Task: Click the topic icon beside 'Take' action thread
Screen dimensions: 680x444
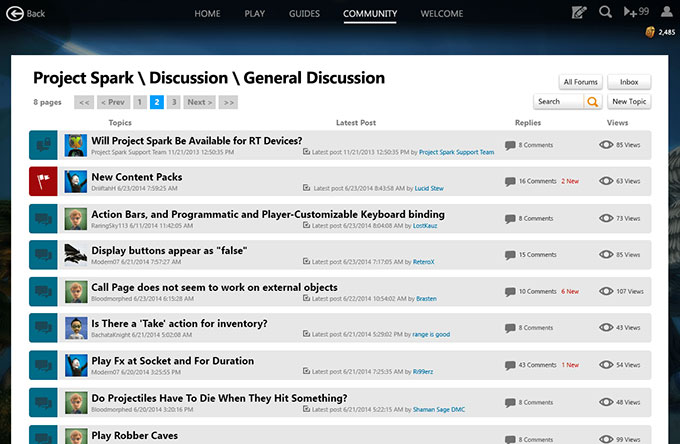Action: coord(43,328)
